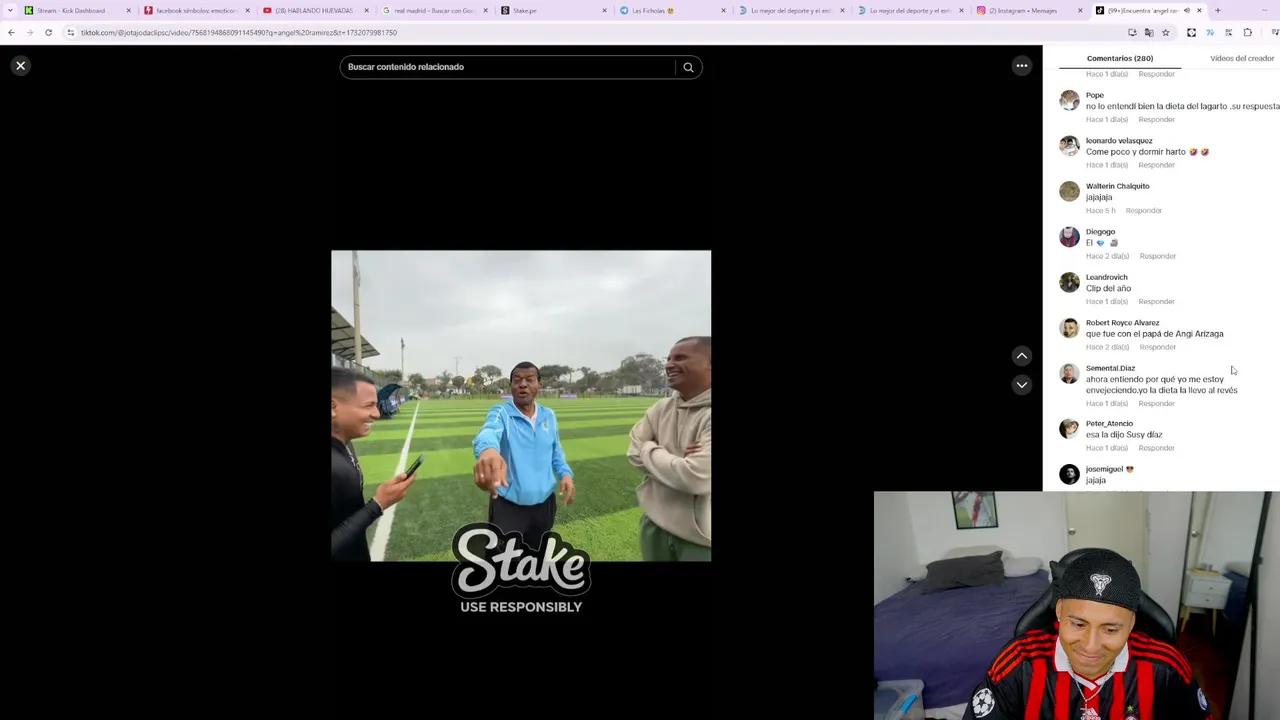Image resolution: width=1280 pixels, height=720 pixels.
Task: Open Walterin Chalquito's avatar
Action: click(x=1069, y=191)
